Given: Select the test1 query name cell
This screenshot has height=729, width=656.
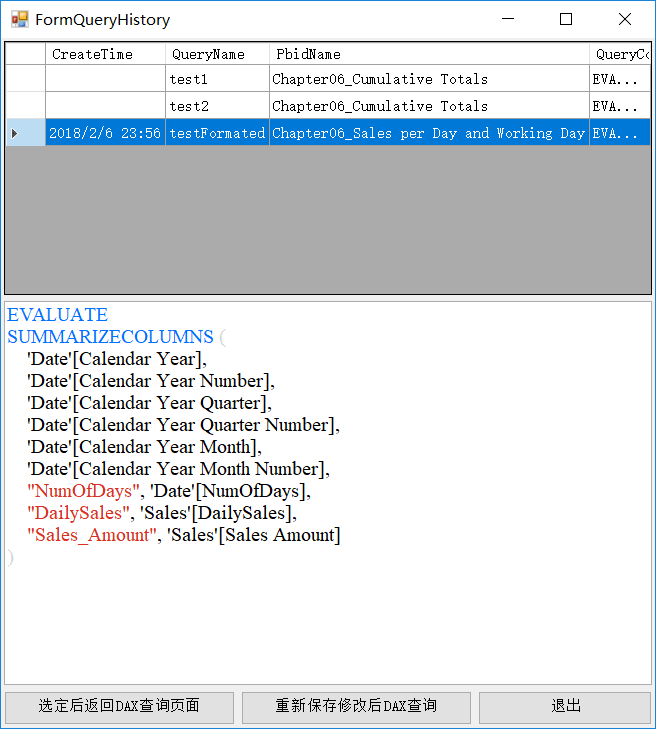Looking at the screenshot, I should click(x=218, y=79).
